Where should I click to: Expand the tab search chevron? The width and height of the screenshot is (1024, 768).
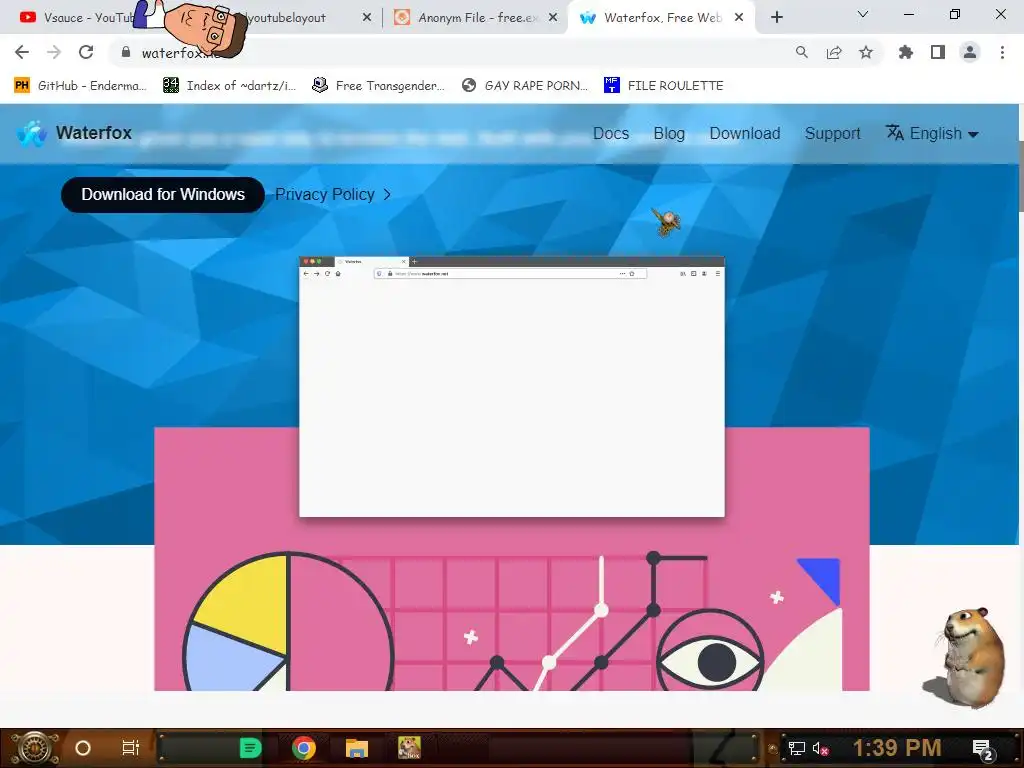click(x=863, y=14)
